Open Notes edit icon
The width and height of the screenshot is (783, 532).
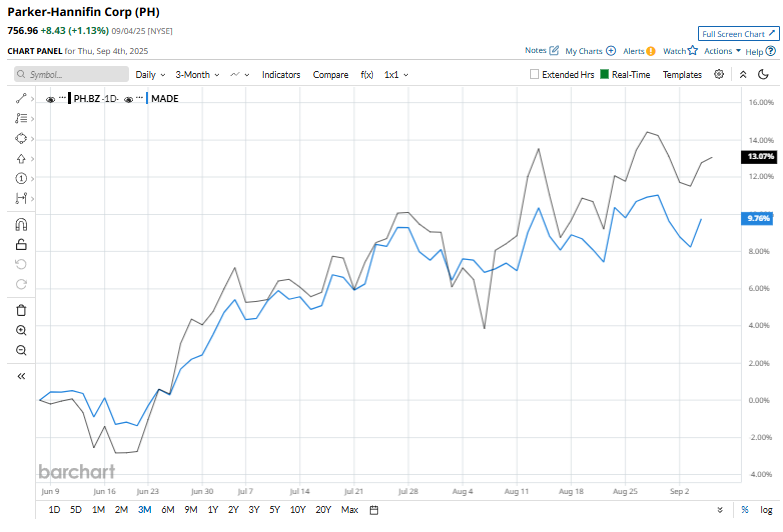pos(554,50)
